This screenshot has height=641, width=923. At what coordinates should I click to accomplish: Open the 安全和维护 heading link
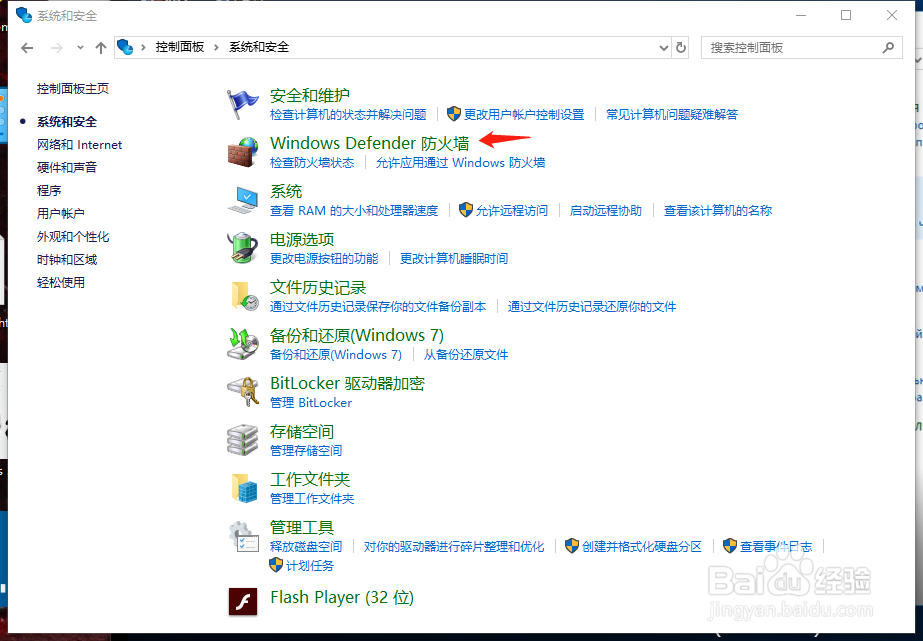(310, 95)
